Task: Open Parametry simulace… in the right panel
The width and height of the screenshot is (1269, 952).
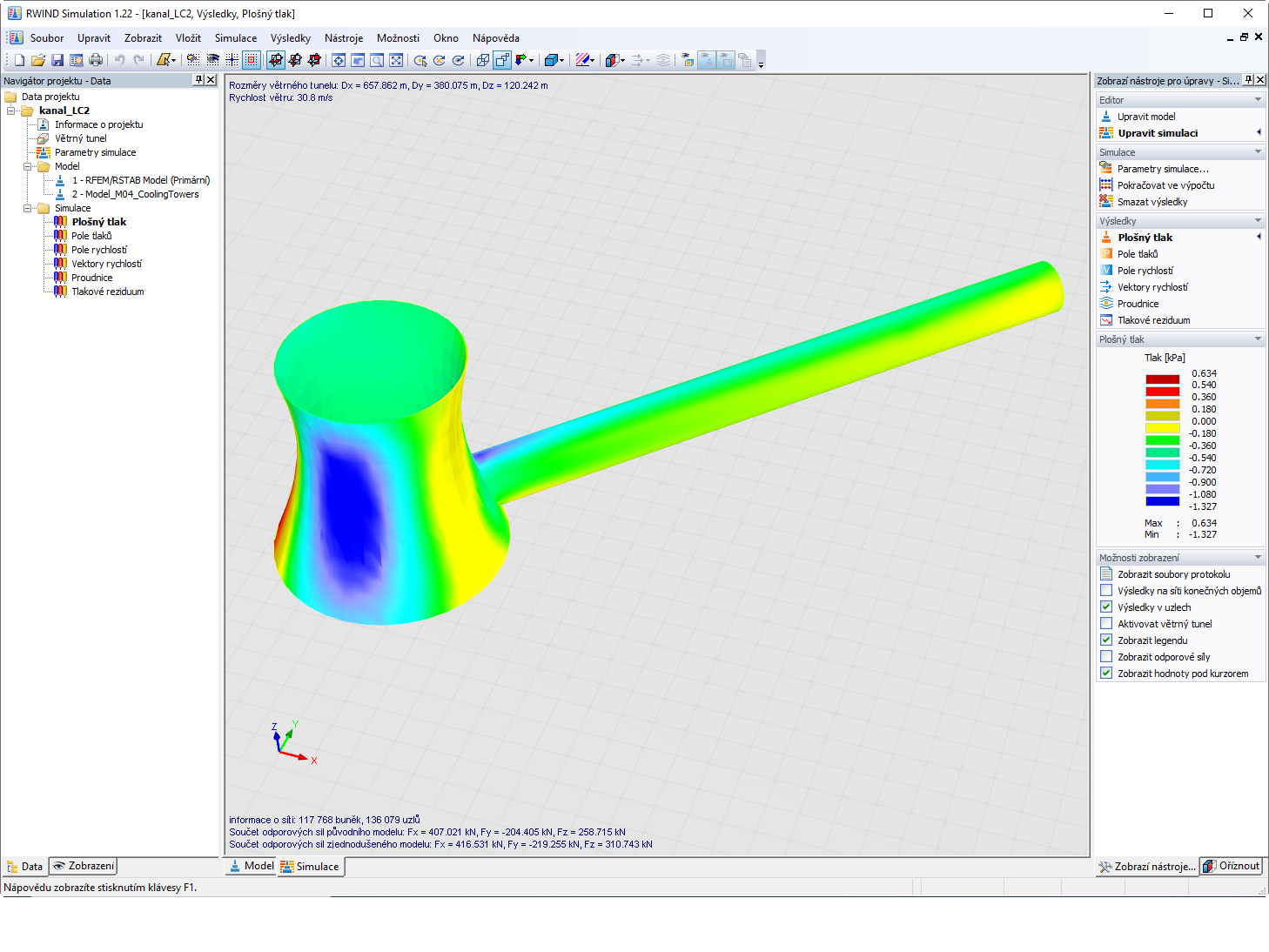Action: click(x=1163, y=169)
